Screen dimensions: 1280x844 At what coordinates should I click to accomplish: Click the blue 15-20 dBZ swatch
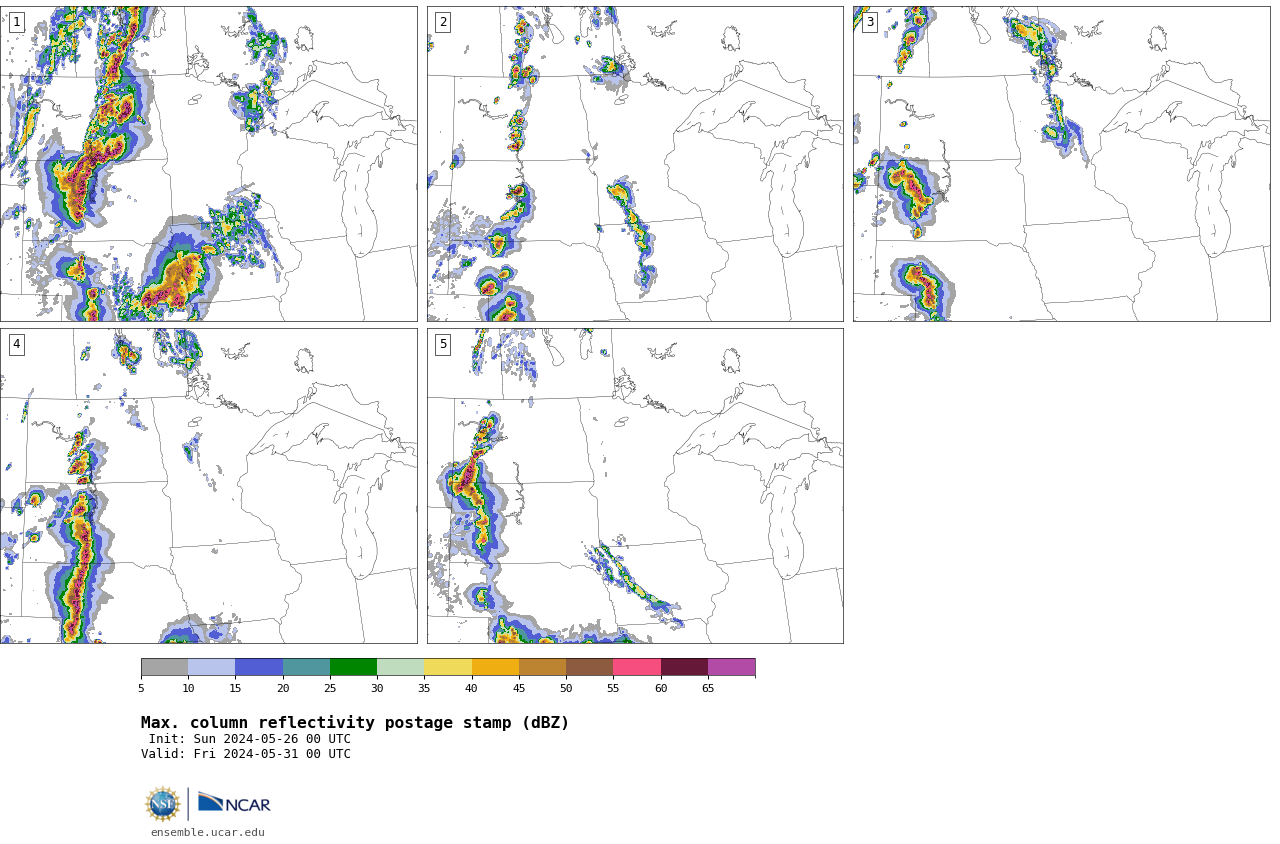(x=259, y=667)
